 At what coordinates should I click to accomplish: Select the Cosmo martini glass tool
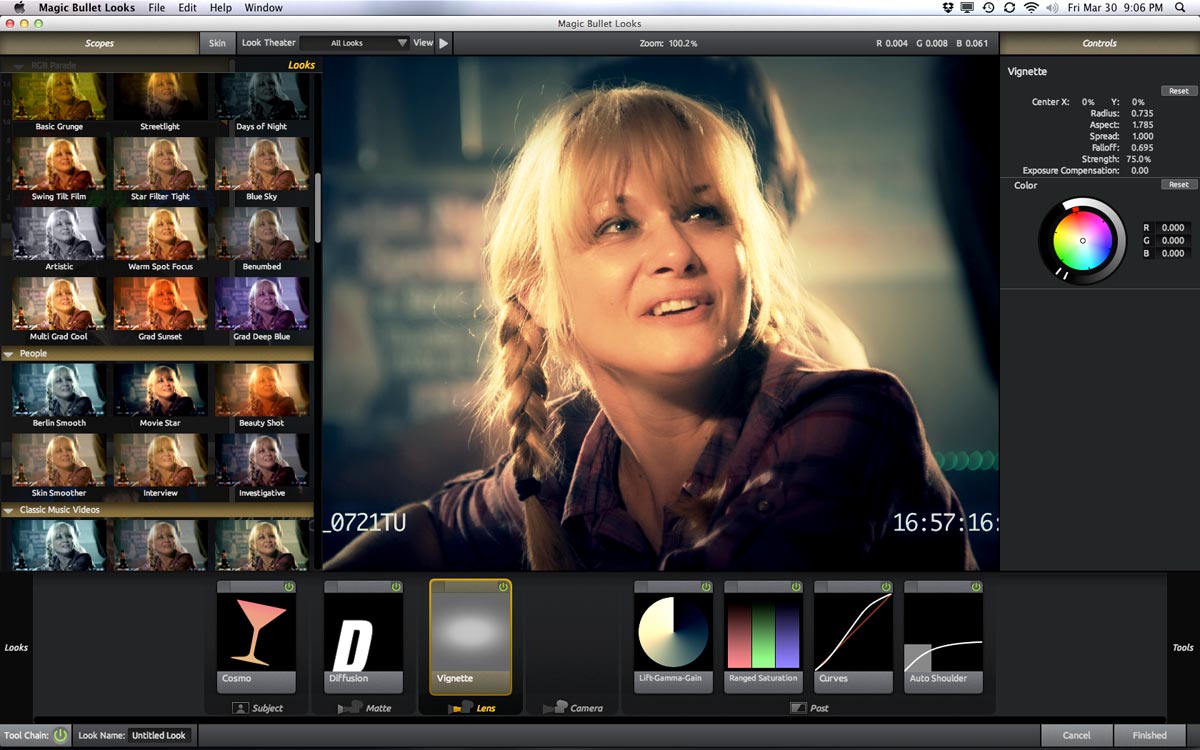256,632
